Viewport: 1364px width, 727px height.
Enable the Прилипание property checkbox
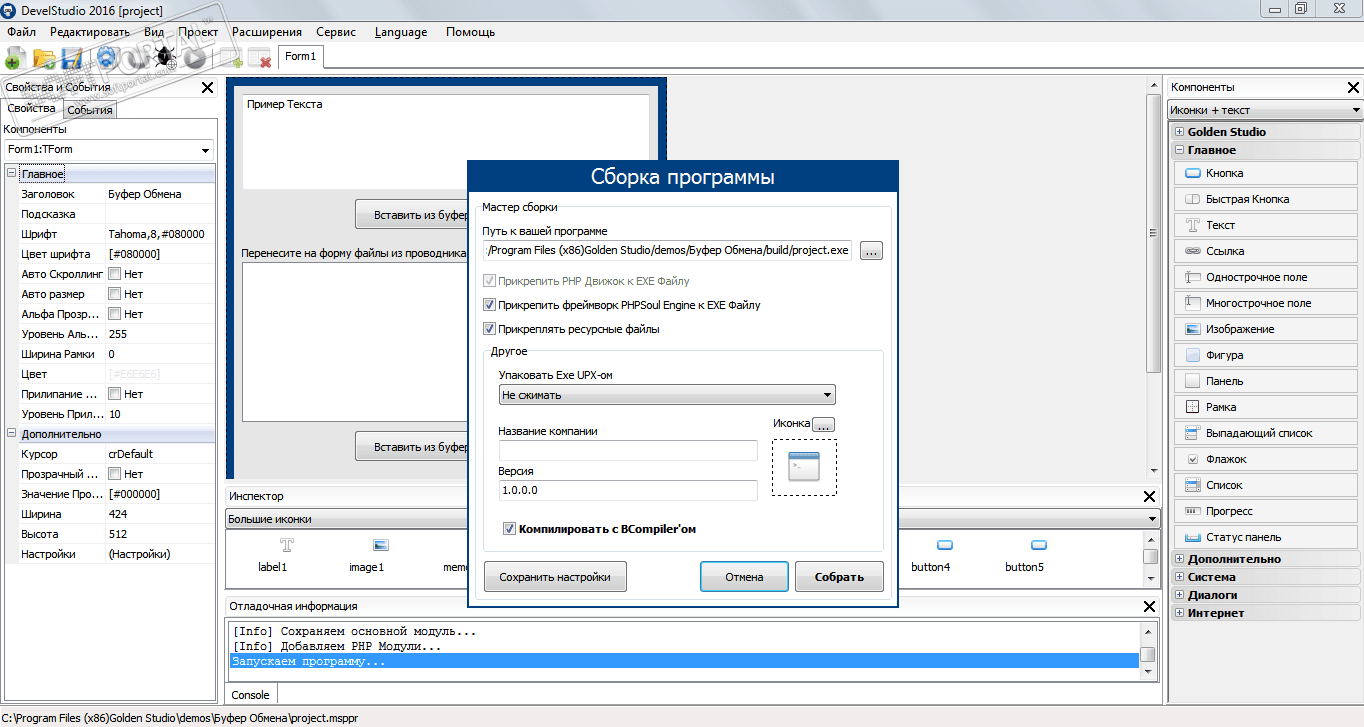click(114, 394)
